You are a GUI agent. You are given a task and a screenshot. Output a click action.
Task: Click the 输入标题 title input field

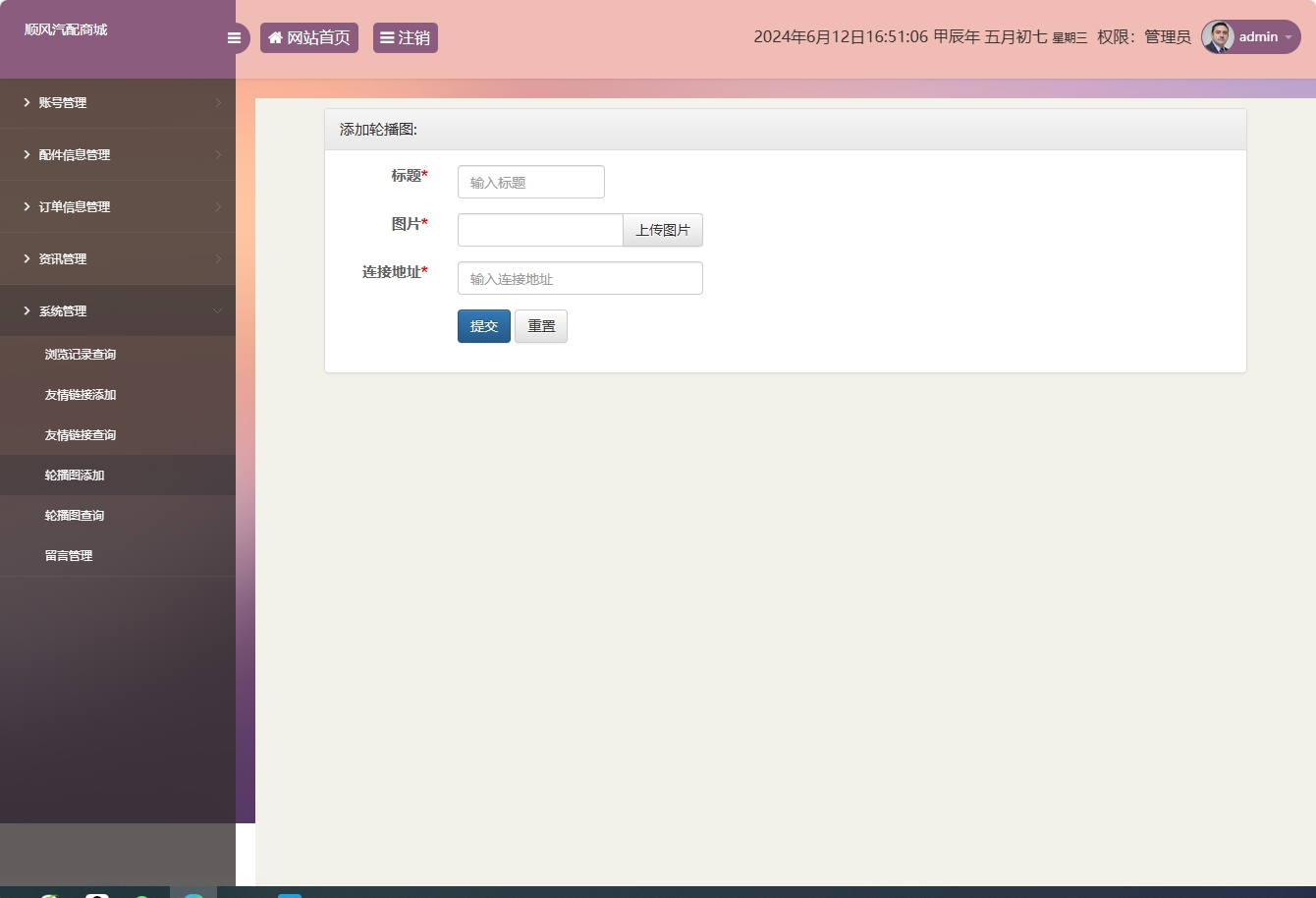click(530, 181)
